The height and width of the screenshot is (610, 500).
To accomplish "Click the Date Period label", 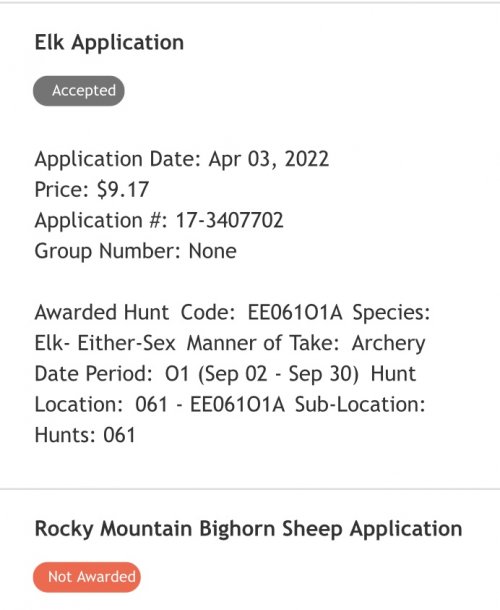I will tap(93, 374).
